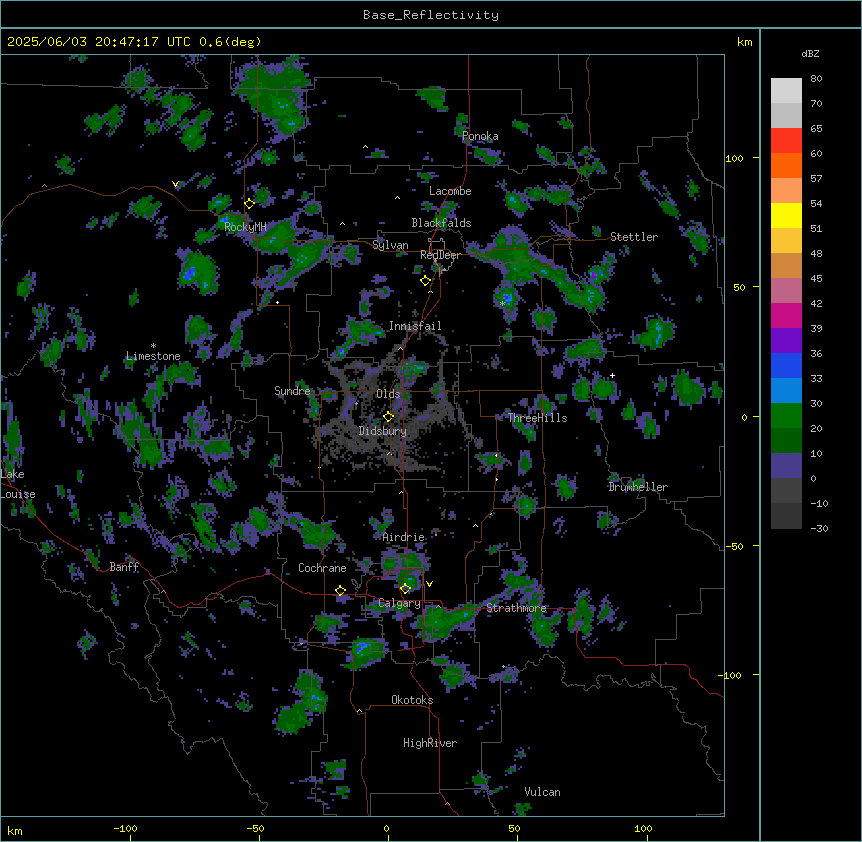Click the yellow color swatch at 54 dBZ
Screen dimensions: 862x842
pyautogui.click(x=786, y=216)
